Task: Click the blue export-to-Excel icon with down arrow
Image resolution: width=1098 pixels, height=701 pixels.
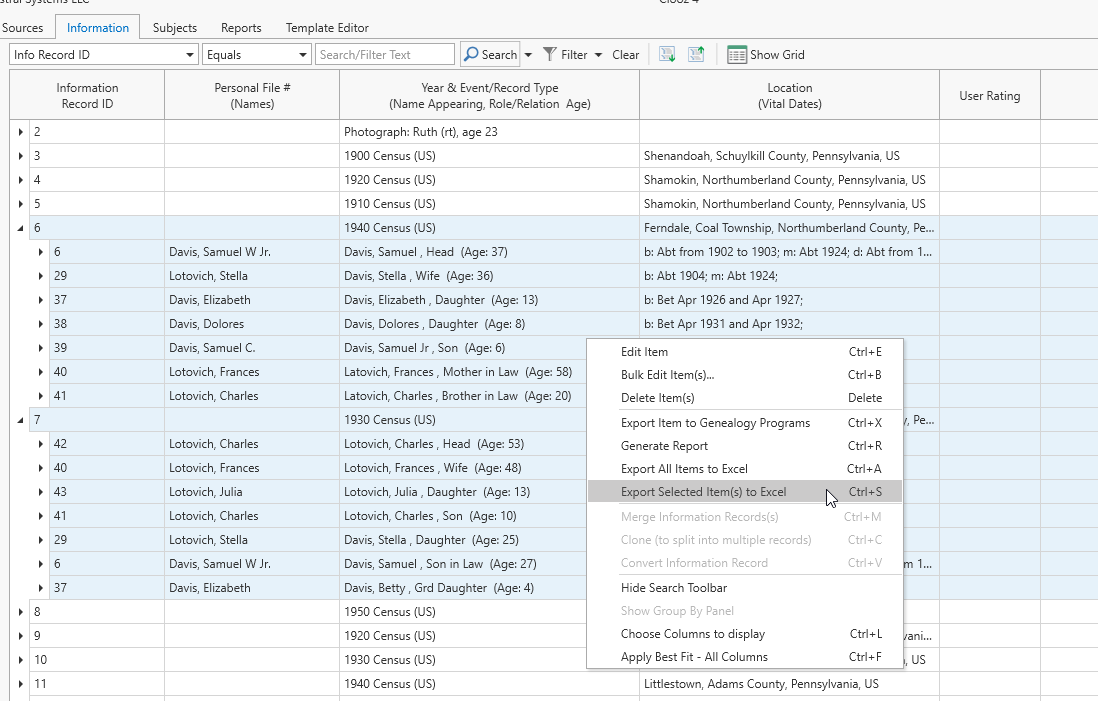Action: pos(666,54)
